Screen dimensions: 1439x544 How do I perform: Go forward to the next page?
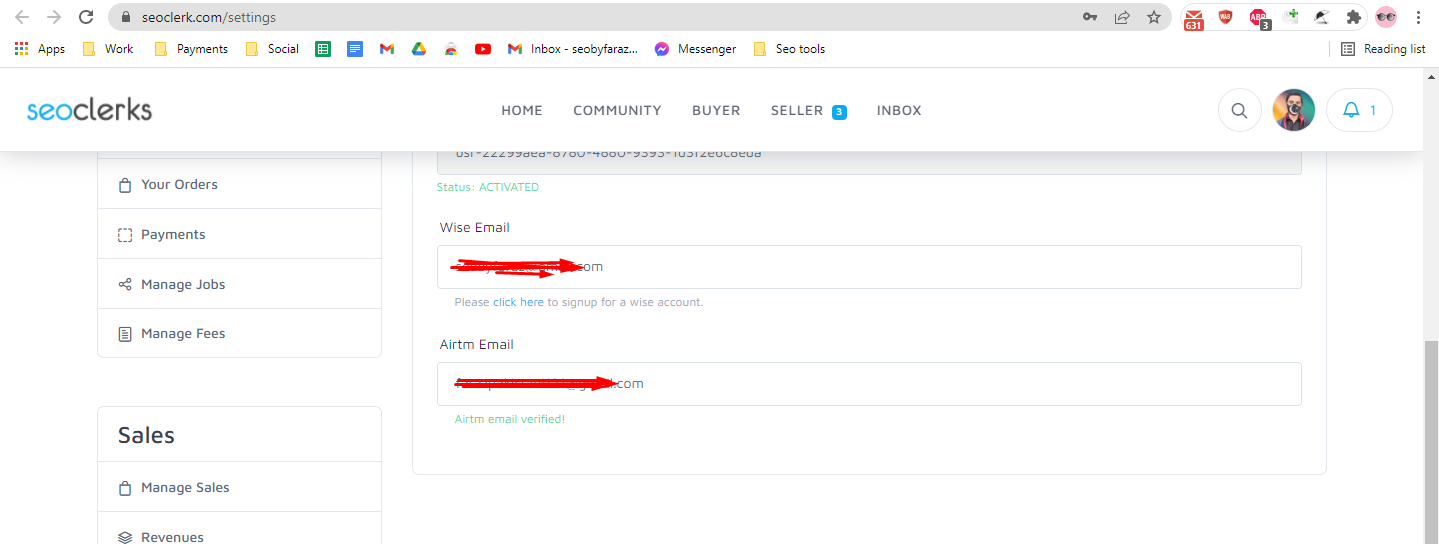54,17
